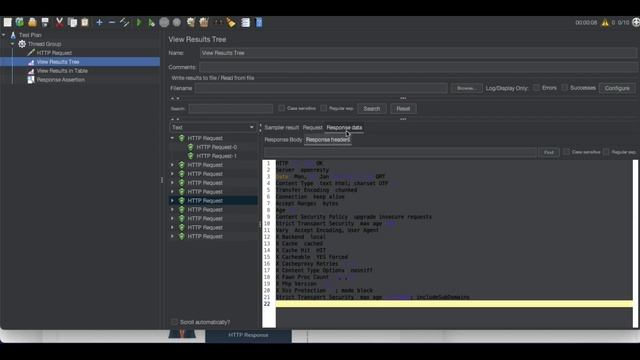640x360 pixels.
Task: Click the Reset button
Action: point(403,109)
